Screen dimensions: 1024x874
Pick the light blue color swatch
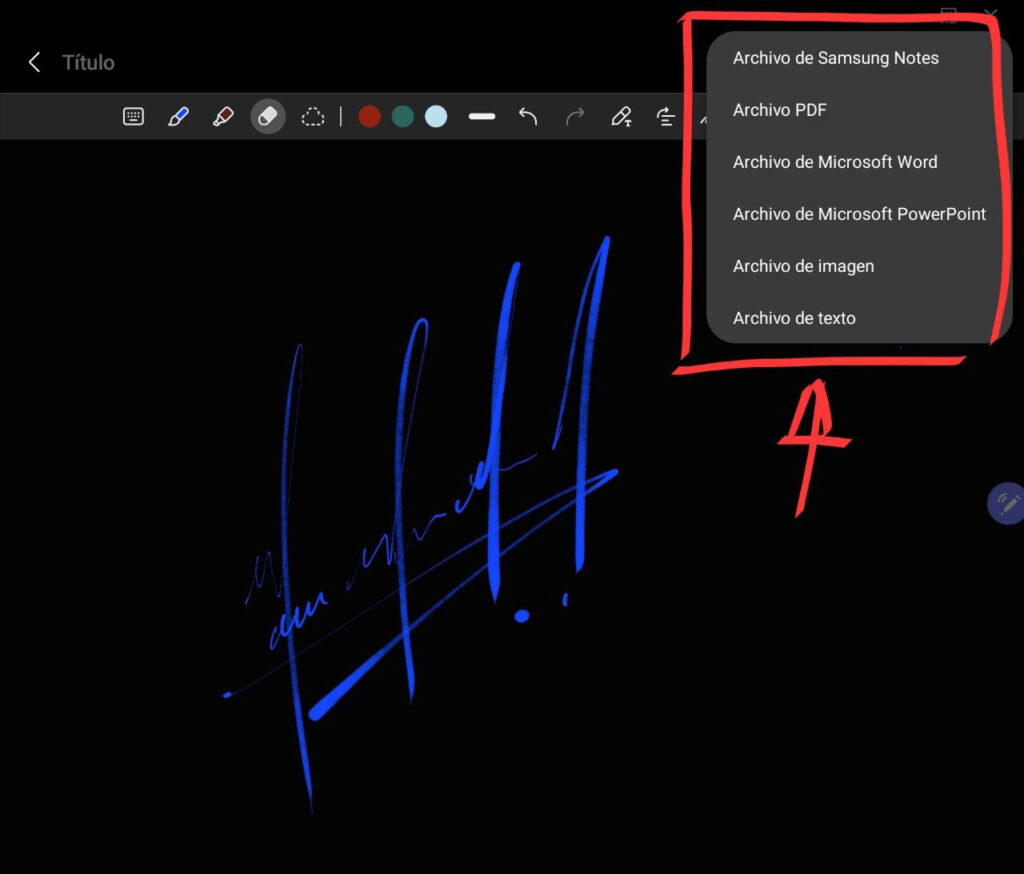[435, 117]
